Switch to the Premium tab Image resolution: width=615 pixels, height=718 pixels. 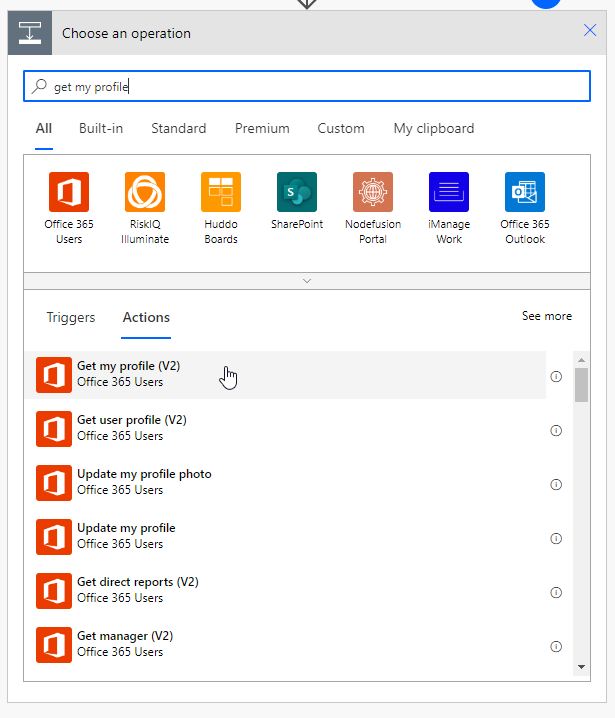tap(262, 129)
